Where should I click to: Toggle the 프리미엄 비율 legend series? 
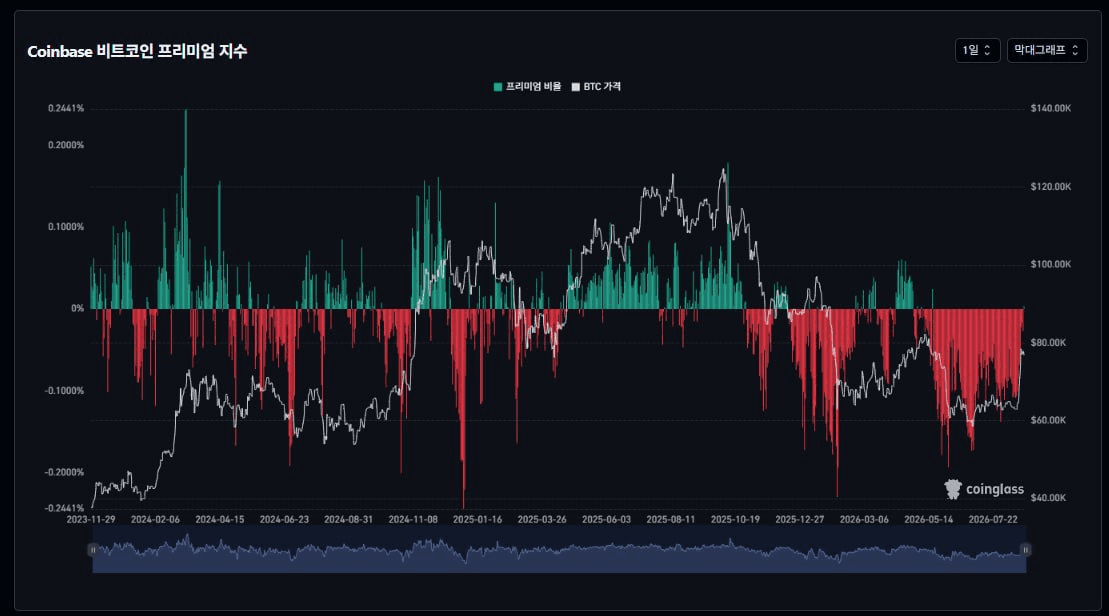coord(527,86)
